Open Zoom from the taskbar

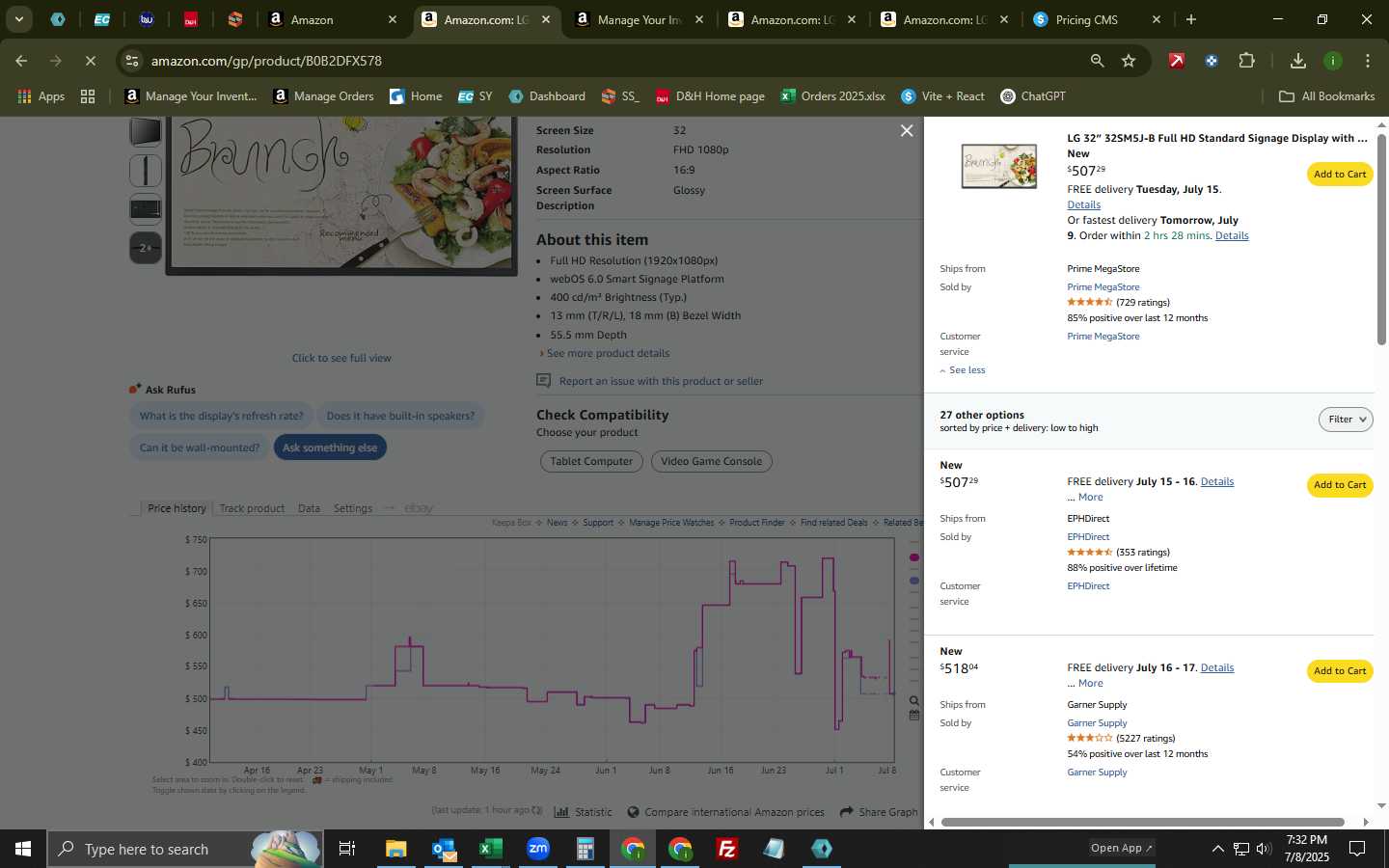pos(537,849)
